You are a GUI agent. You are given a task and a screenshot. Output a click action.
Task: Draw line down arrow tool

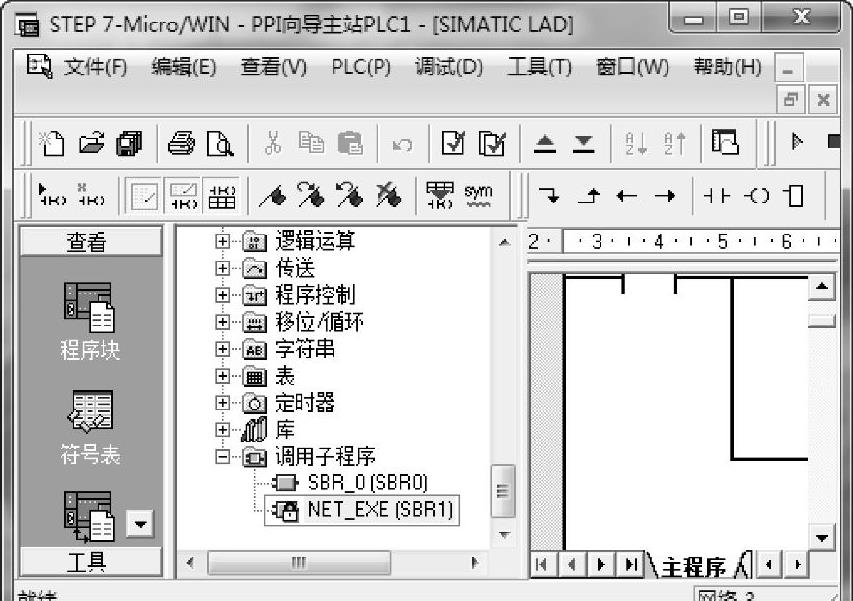point(549,195)
